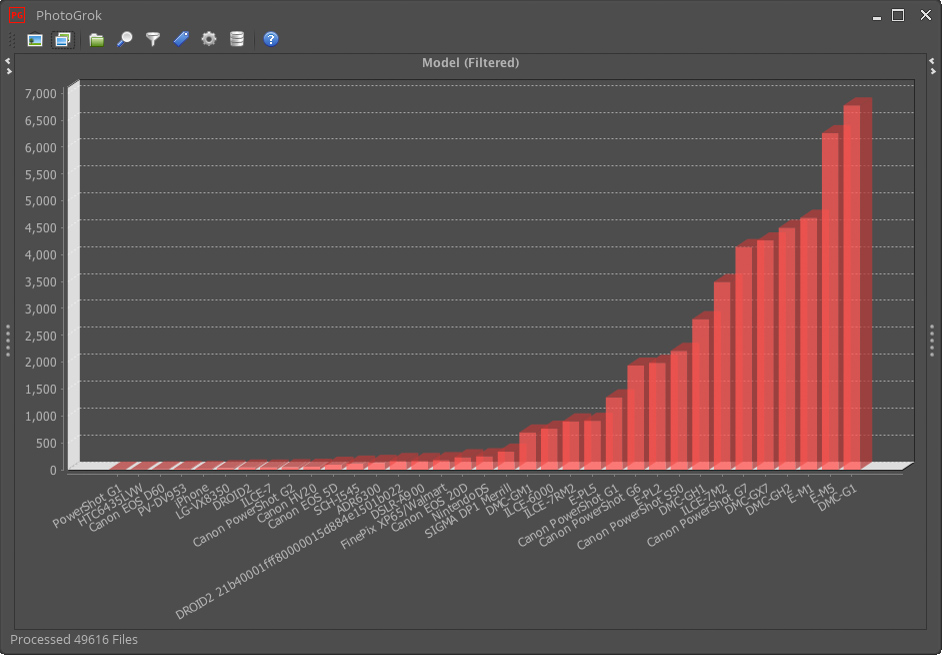Activate the magnifier search tool
942x655 pixels.
(124, 39)
